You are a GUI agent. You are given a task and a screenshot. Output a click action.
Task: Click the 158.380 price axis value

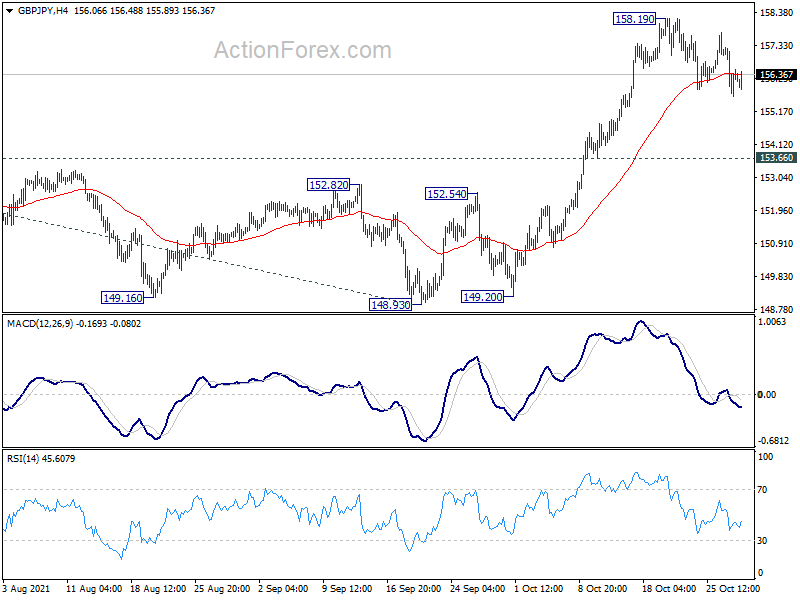776,13
